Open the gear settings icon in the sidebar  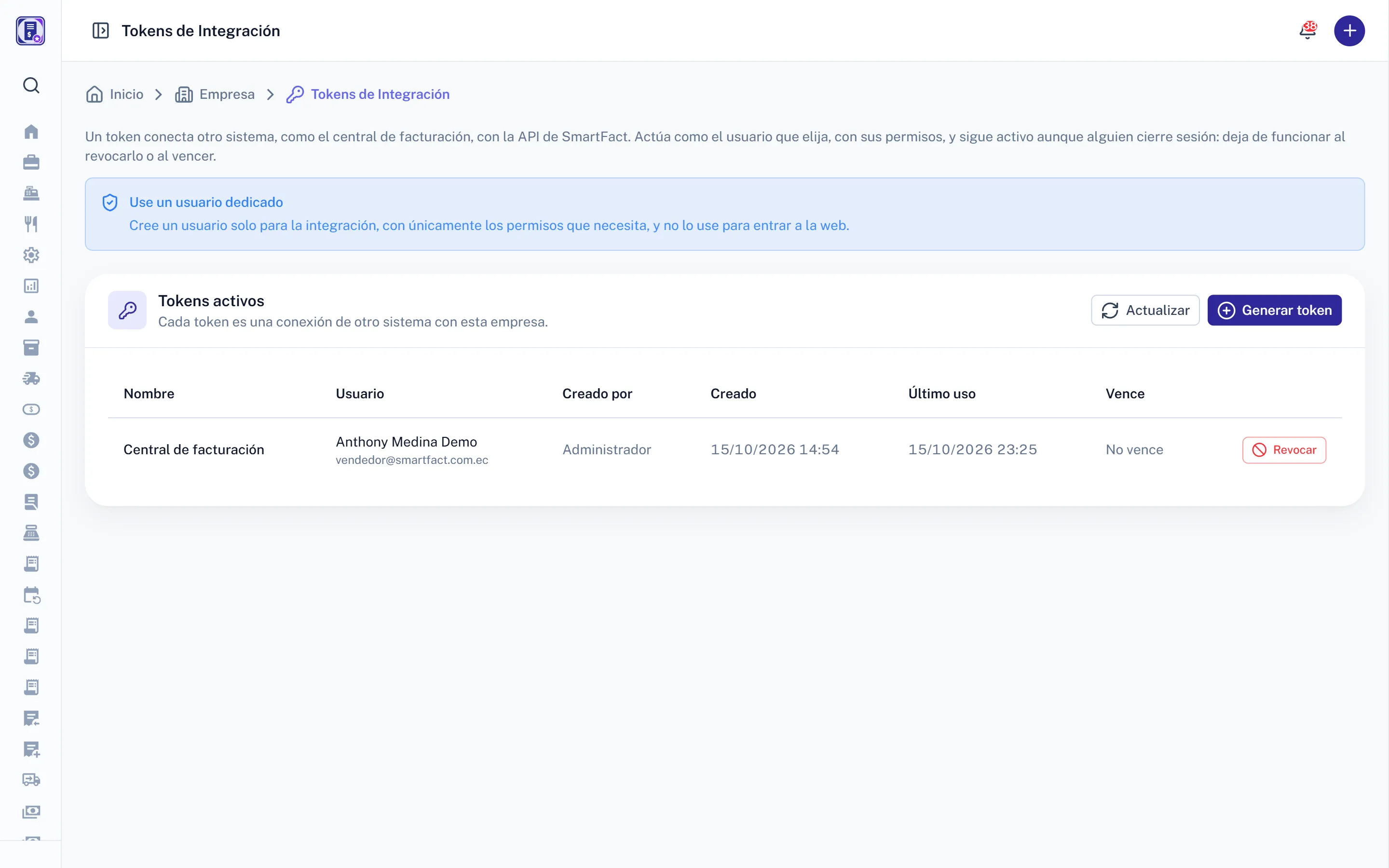pyautogui.click(x=31, y=255)
